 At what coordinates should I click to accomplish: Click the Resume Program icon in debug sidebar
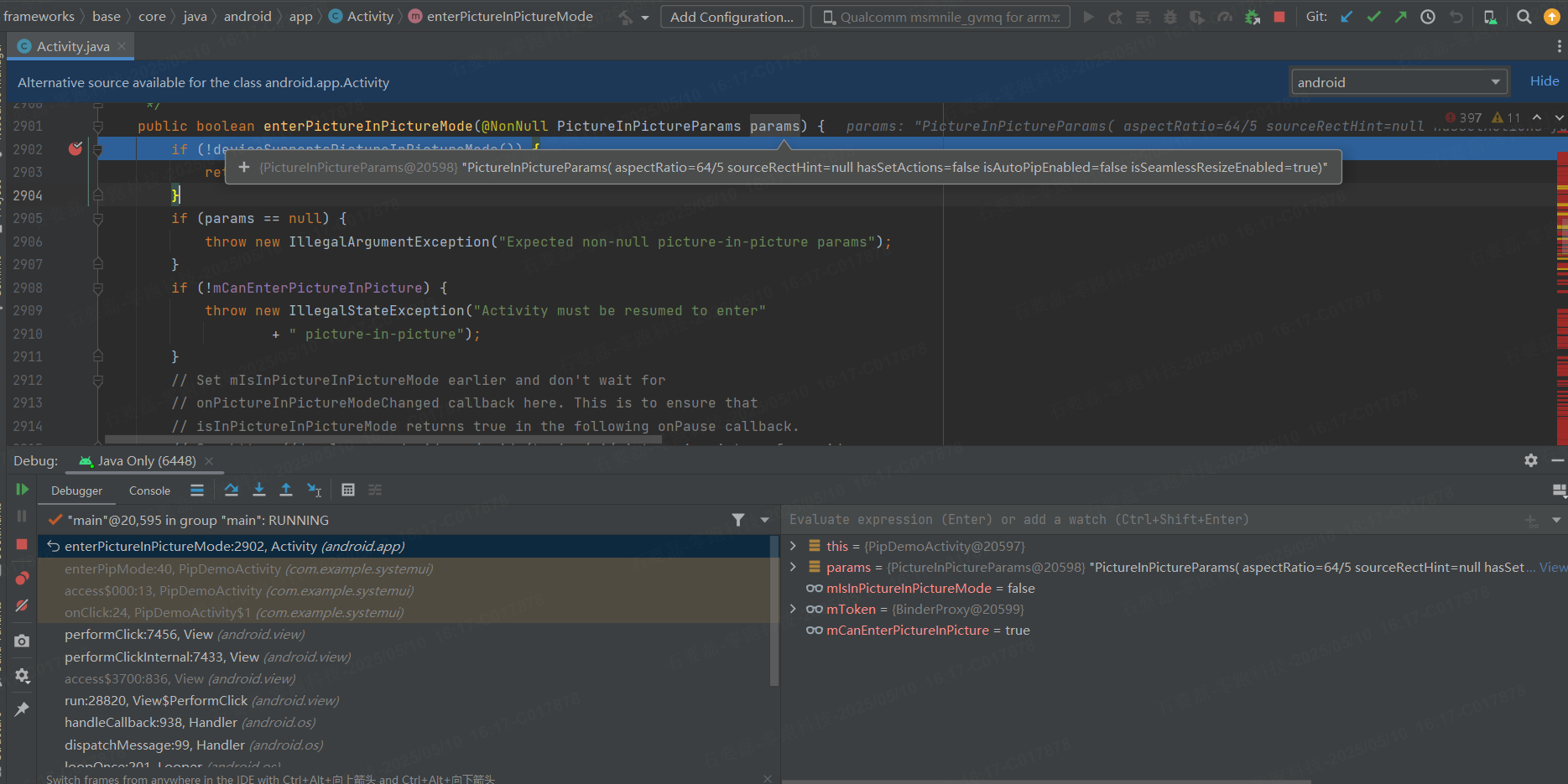22,490
